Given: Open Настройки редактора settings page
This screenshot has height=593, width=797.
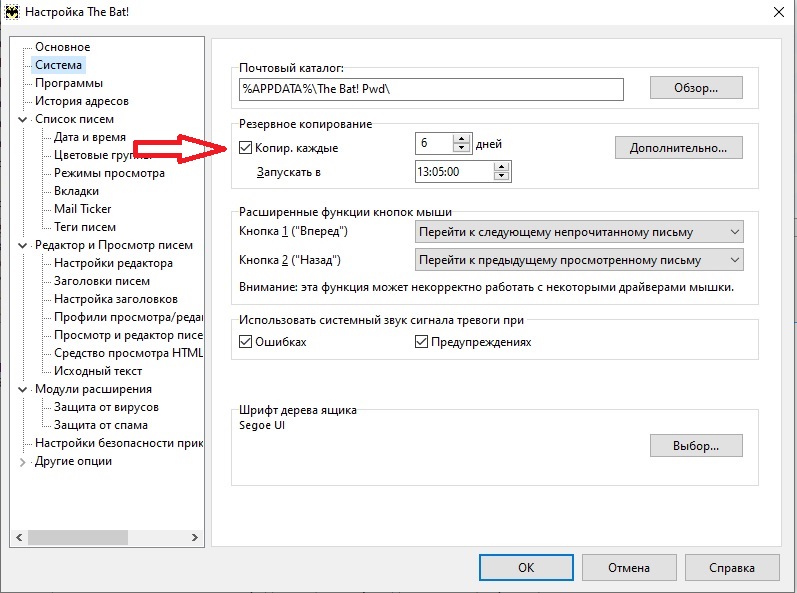Looking at the screenshot, I should tap(113, 263).
